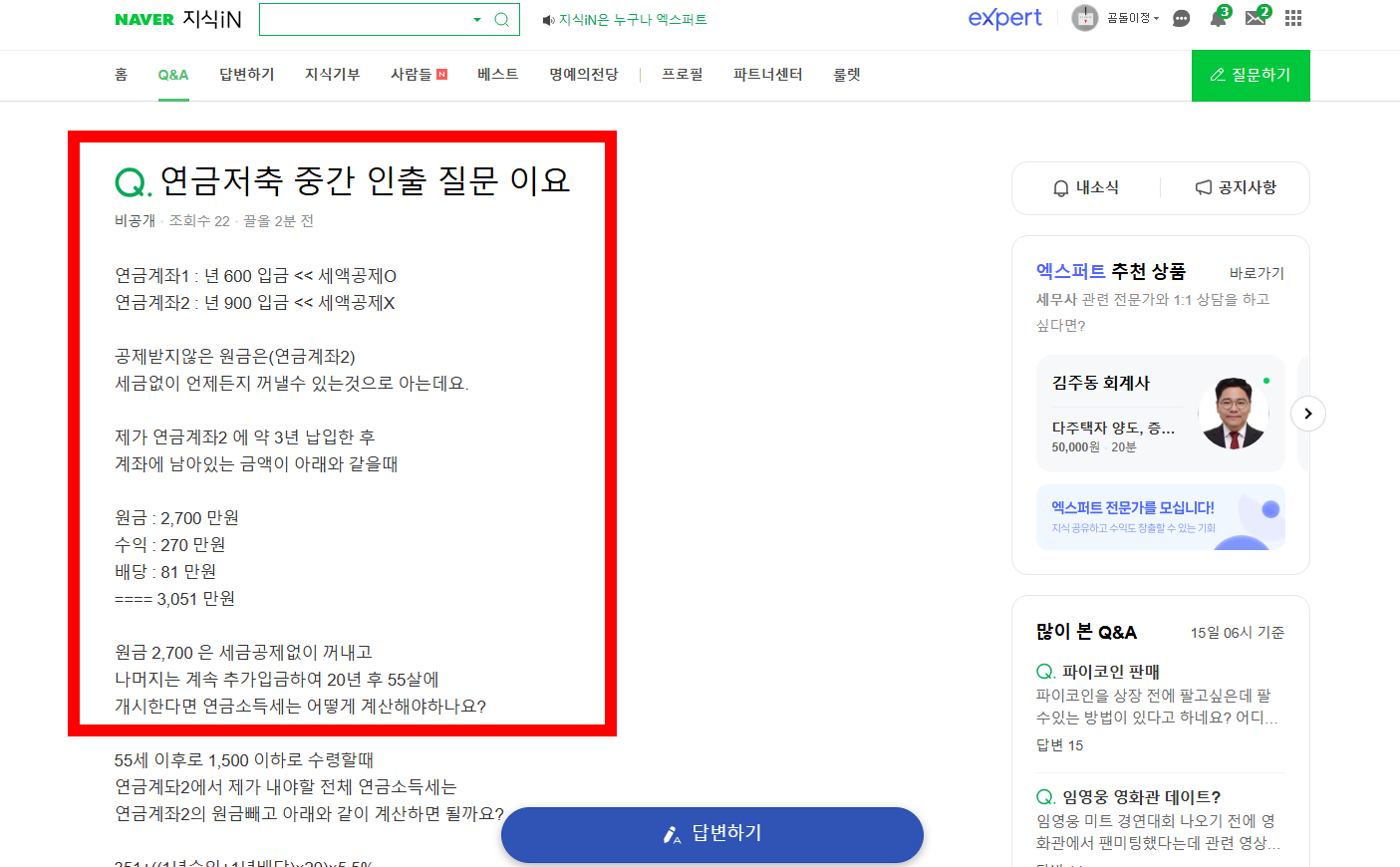Go to the 홈 tab
The image size is (1400, 867).
click(x=122, y=75)
